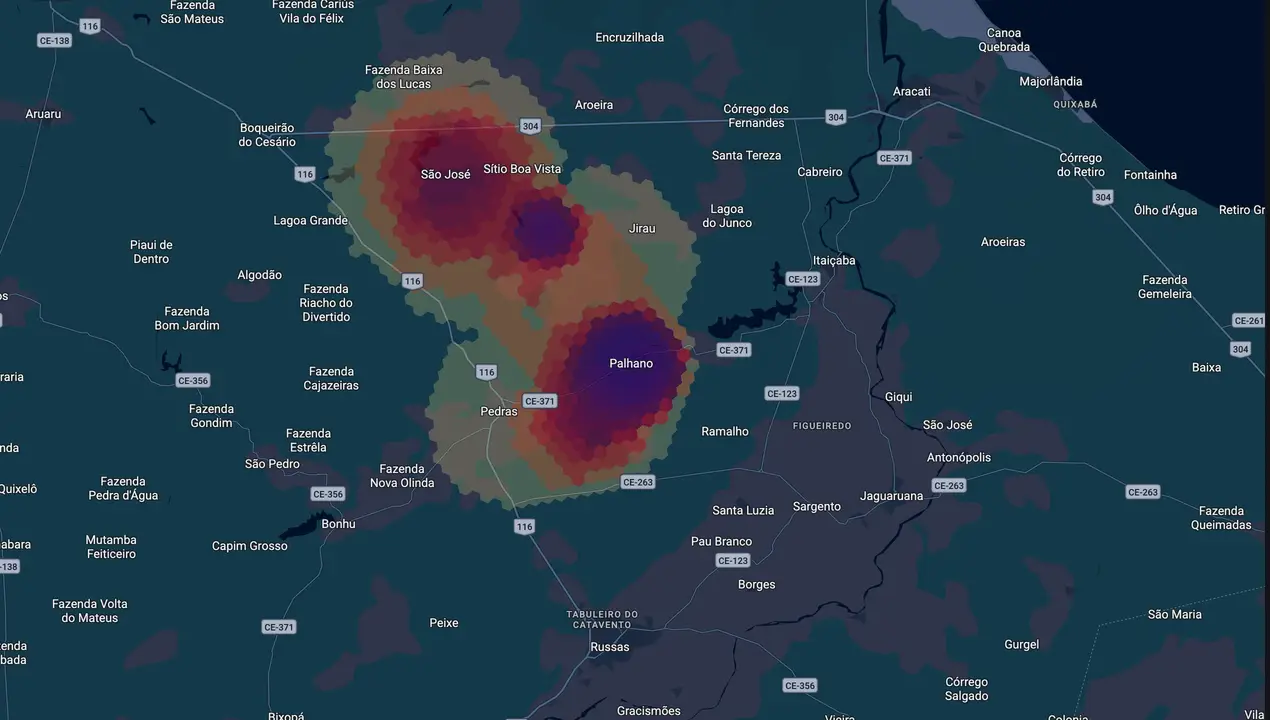Select the Jaguaruana label
Screen dimensions: 1270x720
[892, 496]
